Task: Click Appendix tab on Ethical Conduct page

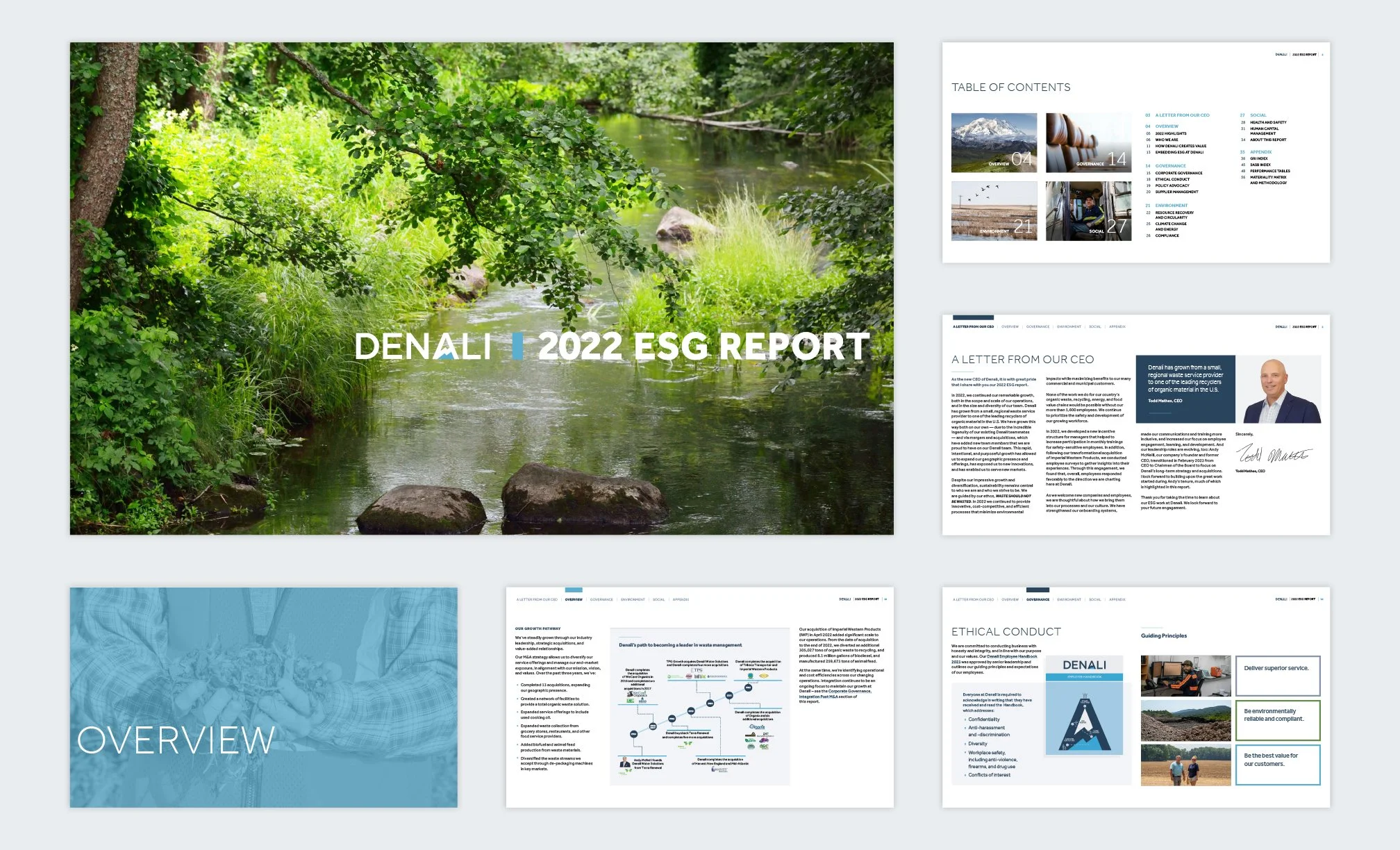Action: pyautogui.click(x=1117, y=599)
